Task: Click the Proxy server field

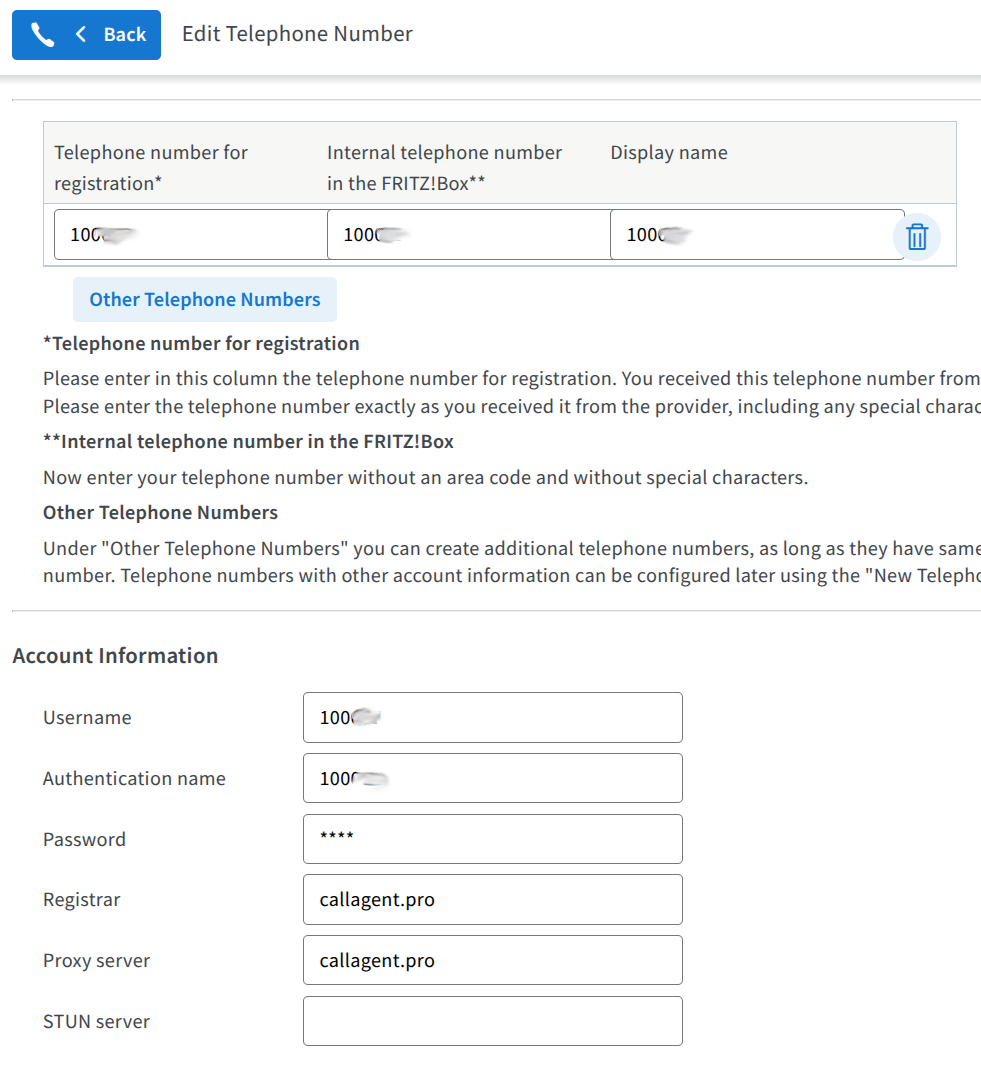Action: [x=492, y=960]
